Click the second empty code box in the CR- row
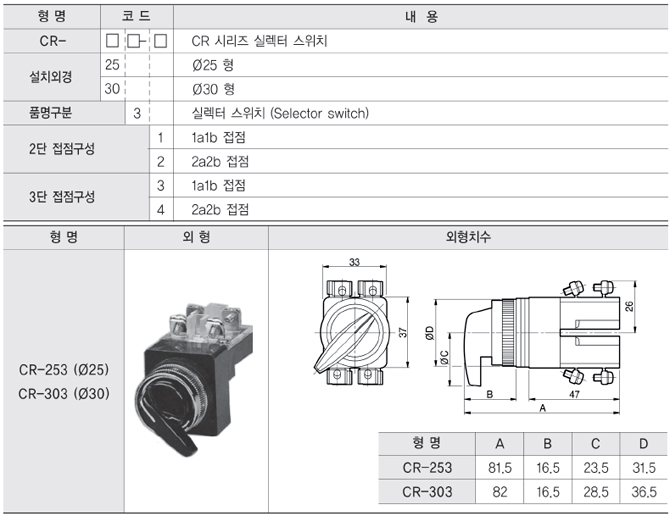The image size is (670, 516). point(133,41)
